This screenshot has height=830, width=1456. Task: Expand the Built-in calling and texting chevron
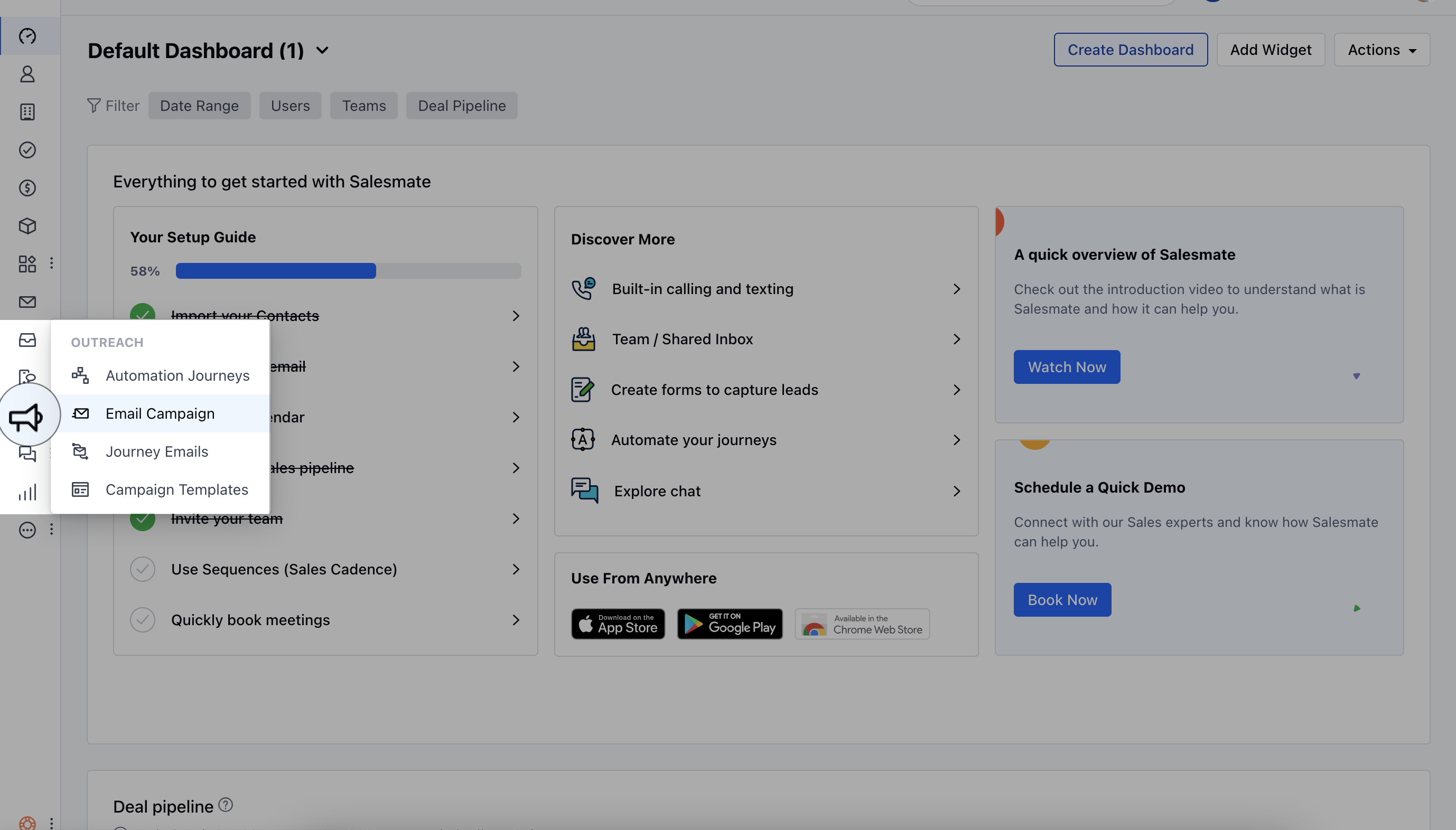click(956, 289)
